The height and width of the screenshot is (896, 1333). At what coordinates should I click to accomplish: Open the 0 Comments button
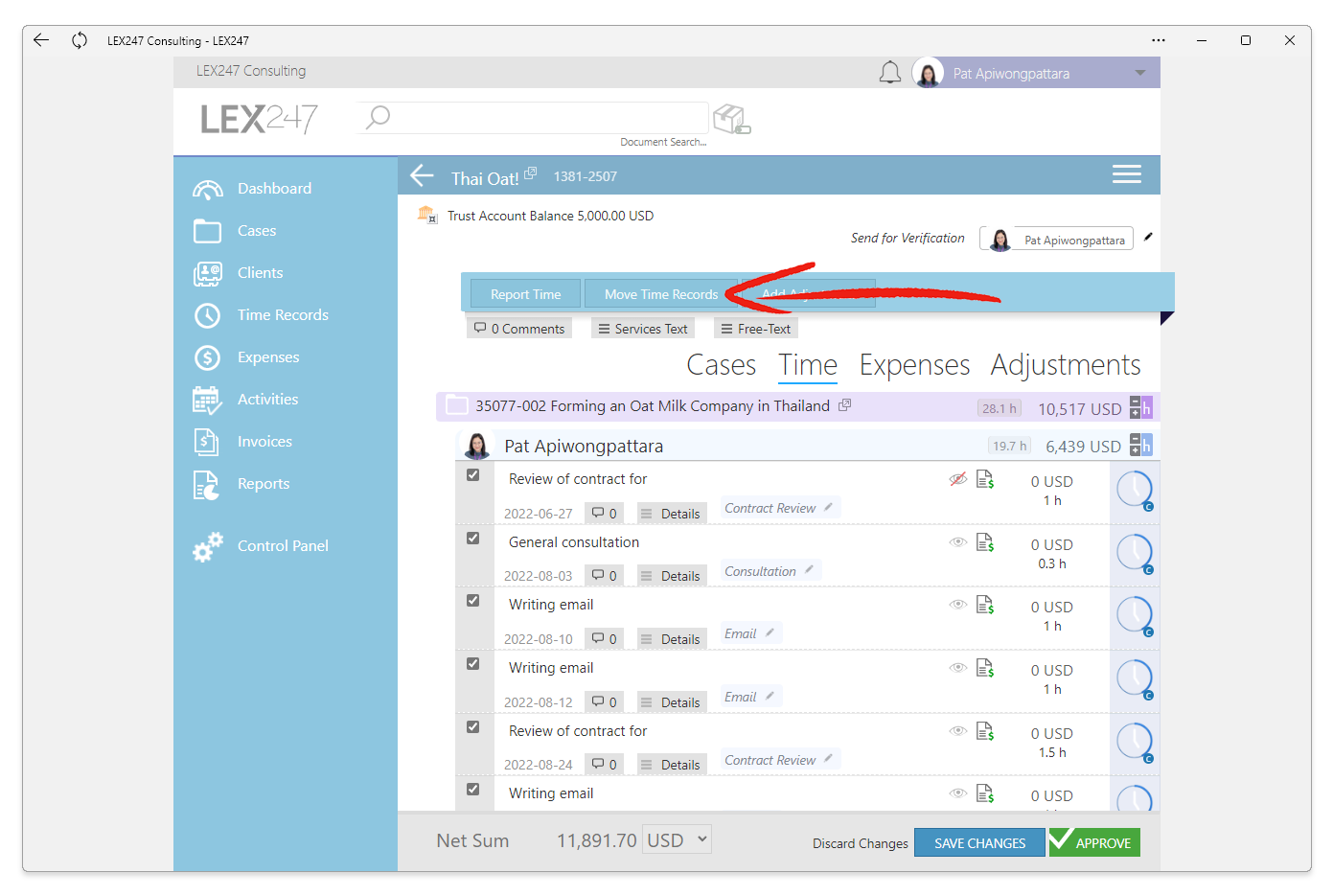[x=519, y=329]
